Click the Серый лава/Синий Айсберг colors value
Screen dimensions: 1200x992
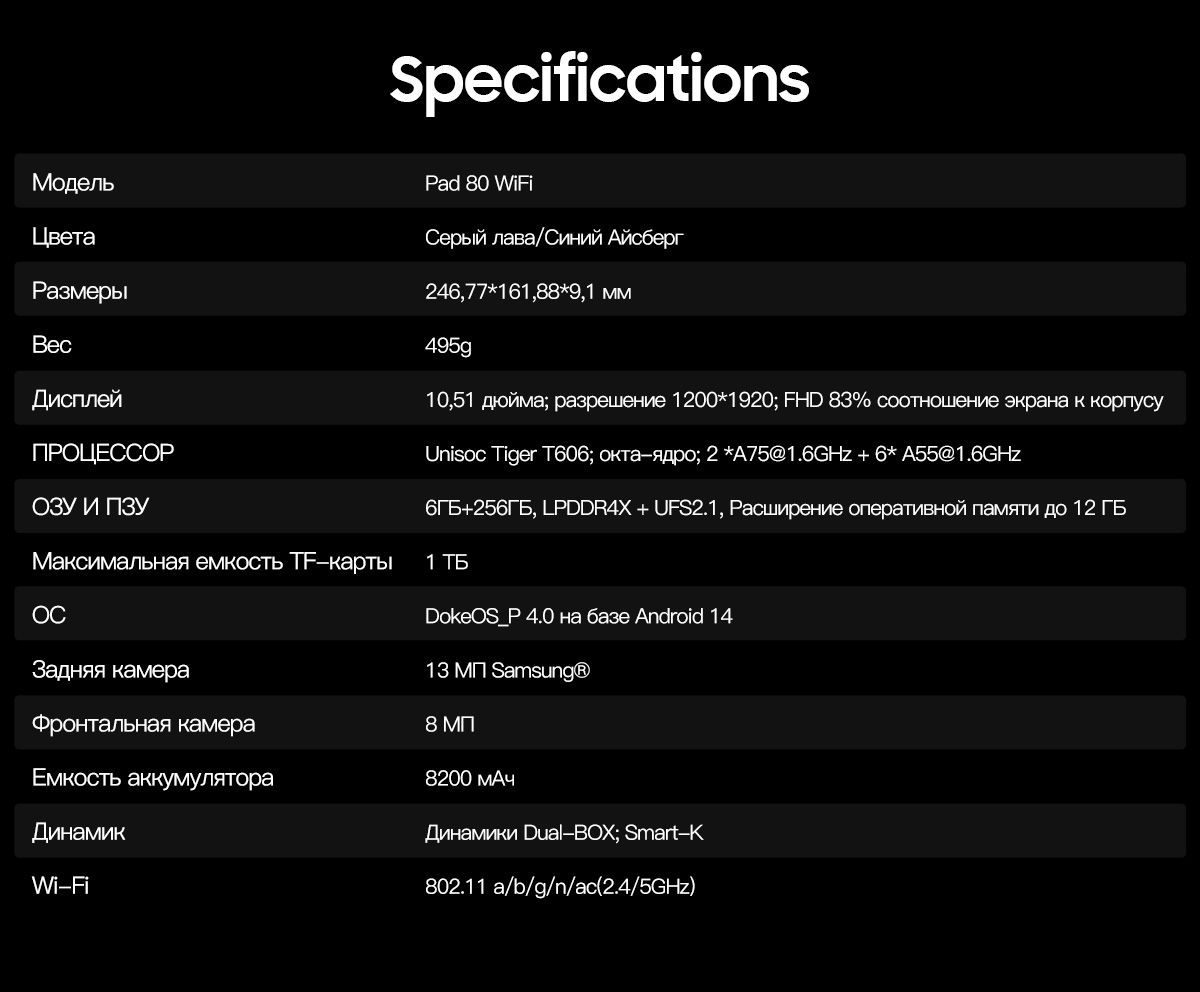(x=554, y=237)
